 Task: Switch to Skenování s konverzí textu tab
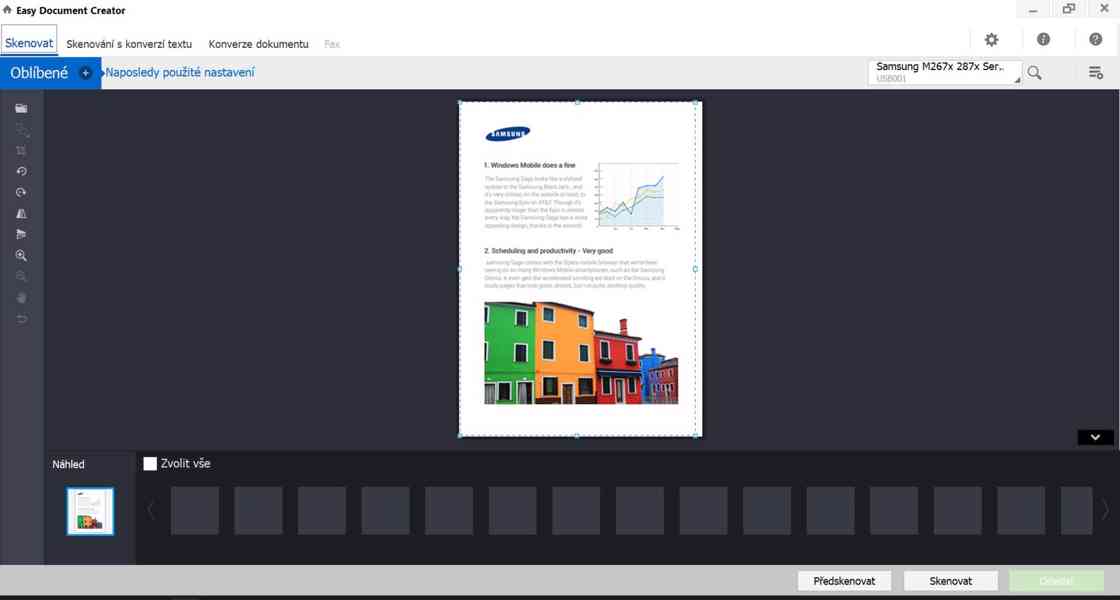pyautogui.click(x=129, y=44)
